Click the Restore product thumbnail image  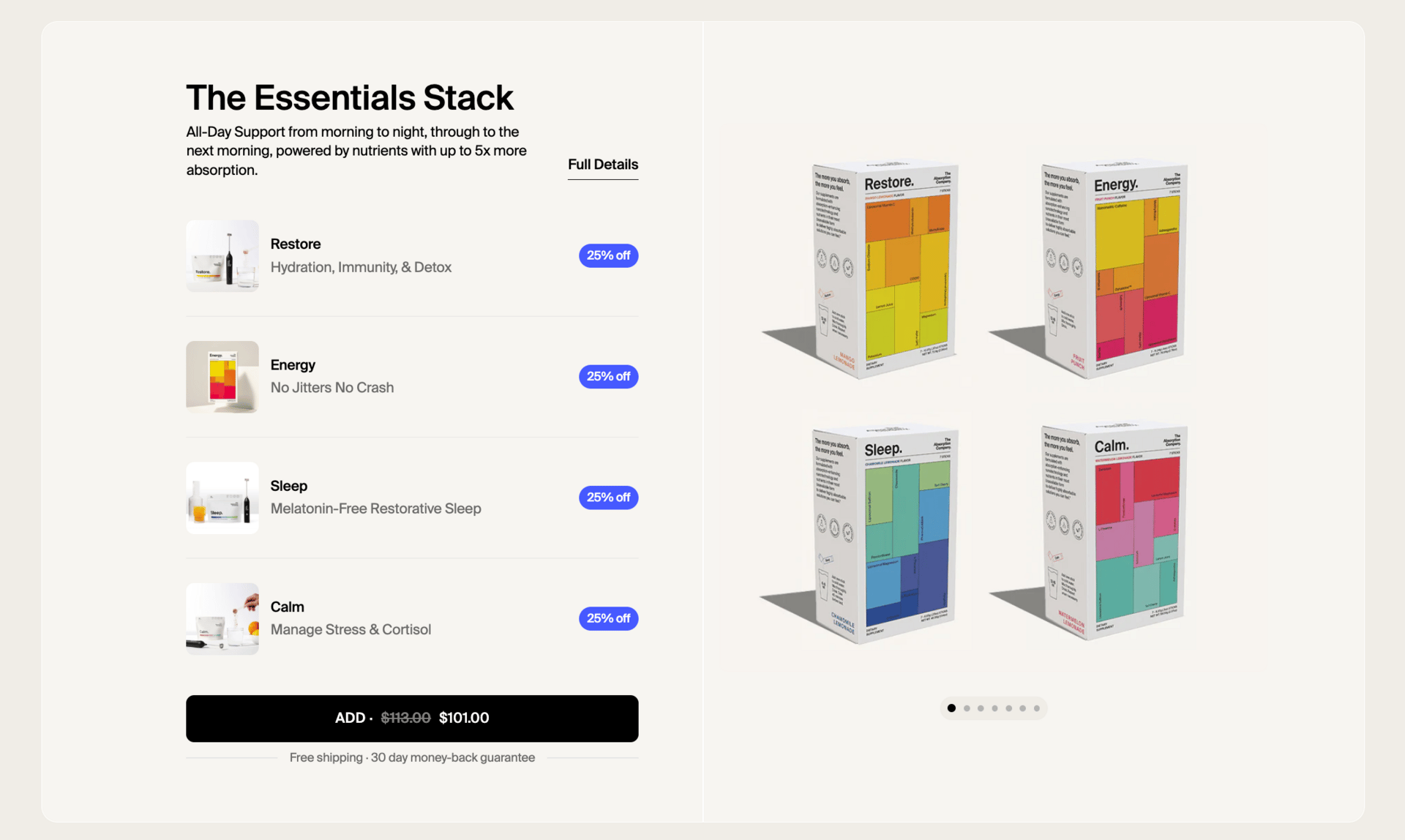pyautogui.click(x=222, y=256)
